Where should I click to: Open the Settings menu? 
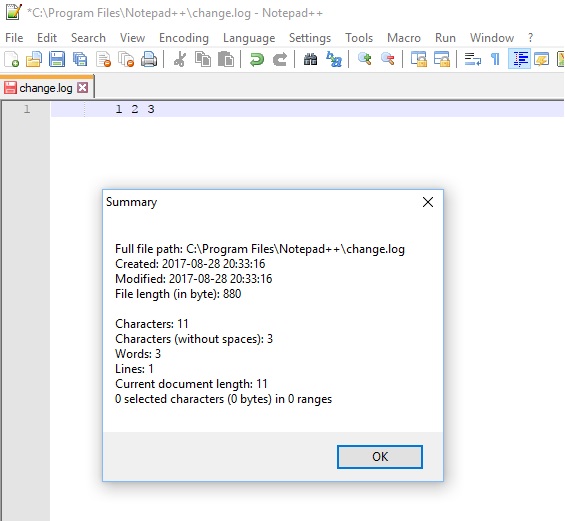point(310,38)
